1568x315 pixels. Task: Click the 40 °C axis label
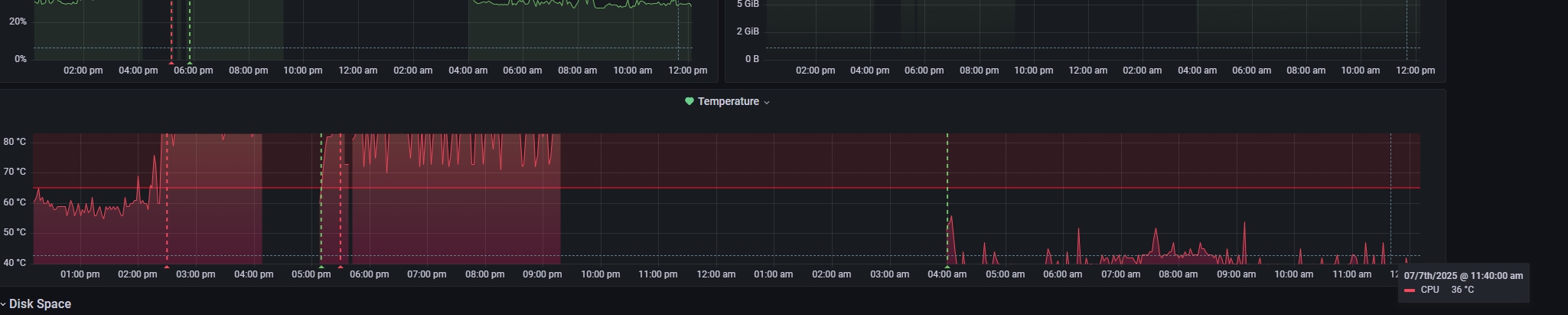pyautogui.click(x=15, y=263)
